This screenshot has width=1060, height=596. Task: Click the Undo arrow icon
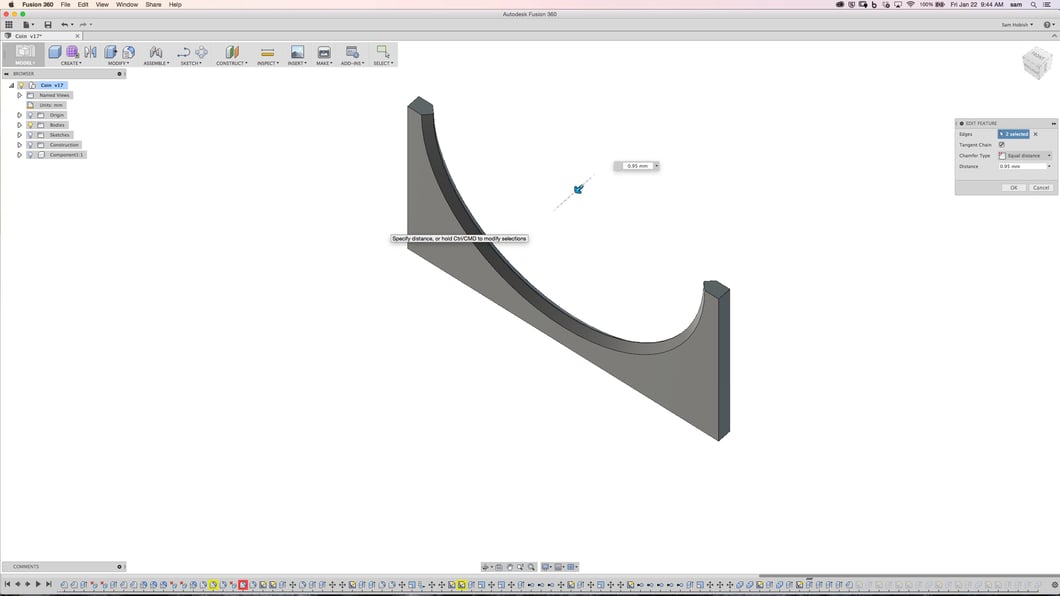(x=65, y=24)
